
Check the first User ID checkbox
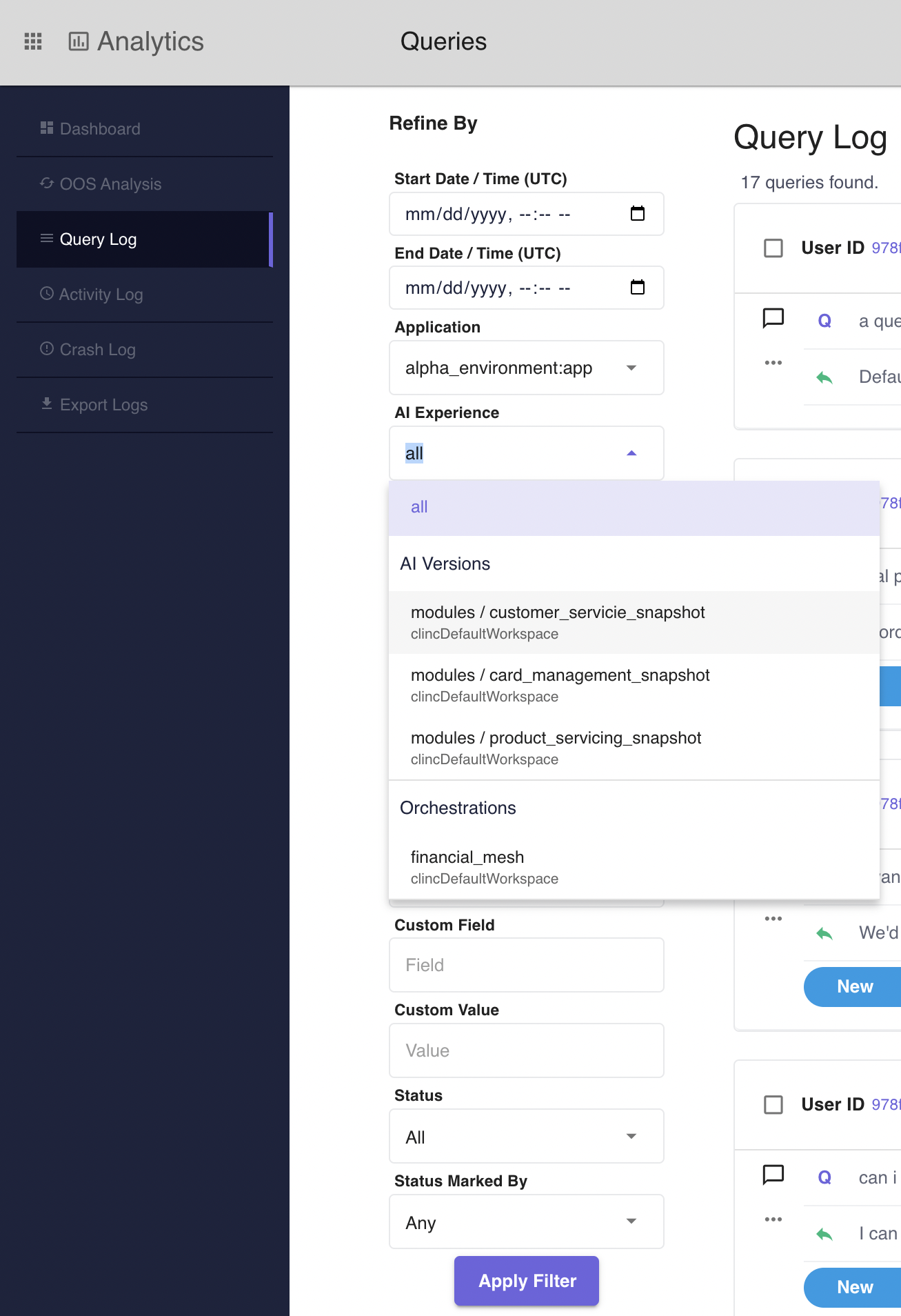pyautogui.click(x=773, y=248)
